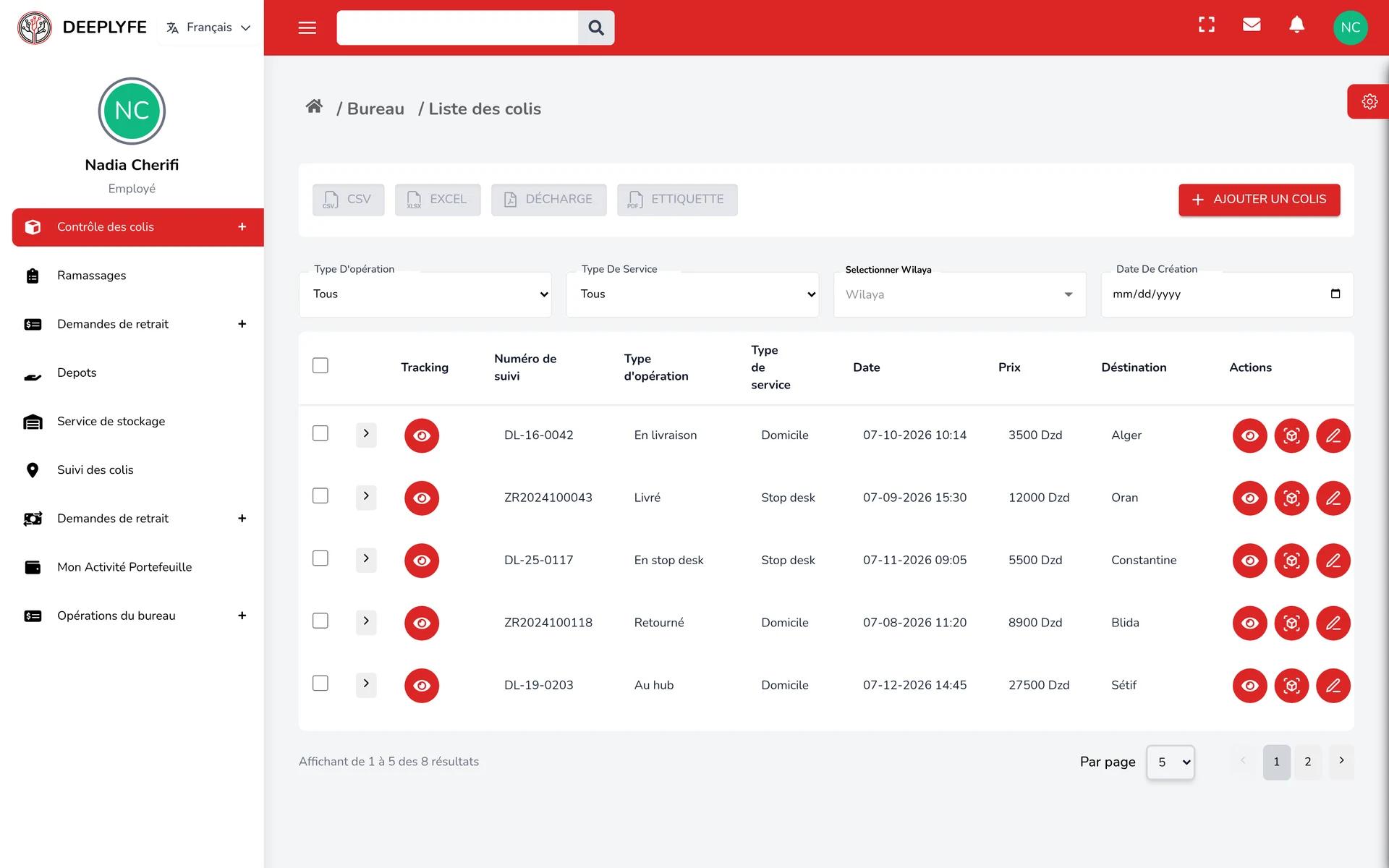This screenshot has width=1389, height=868.
Task: Open the Type D'opération dropdown
Action: pos(425,294)
